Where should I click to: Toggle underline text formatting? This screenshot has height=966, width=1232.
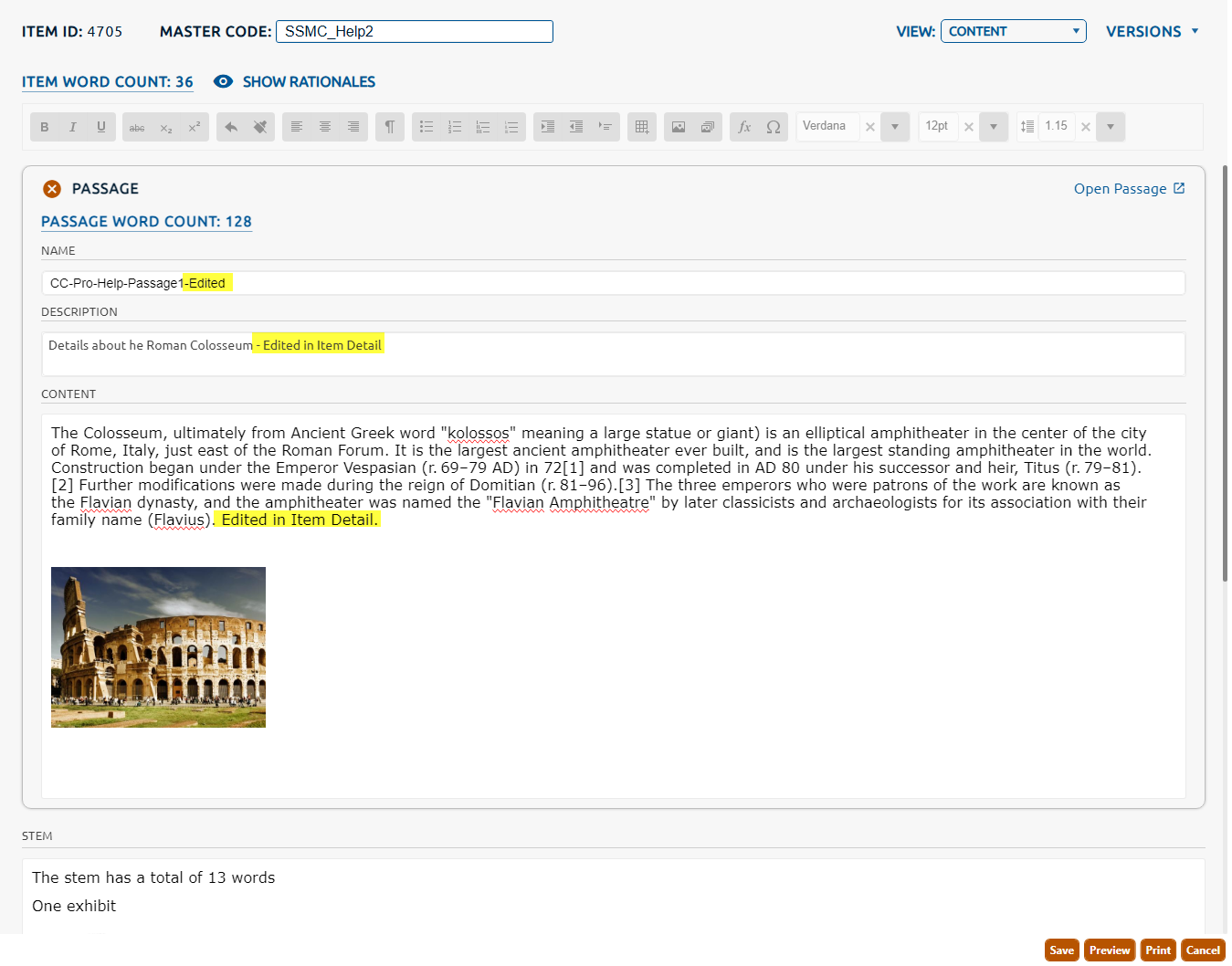coord(101,127)
